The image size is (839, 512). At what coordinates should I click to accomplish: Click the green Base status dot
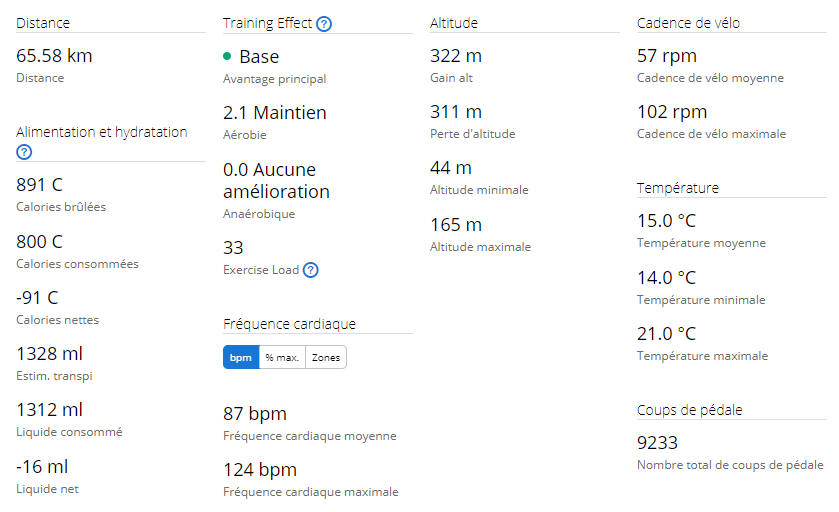[227, 56]
